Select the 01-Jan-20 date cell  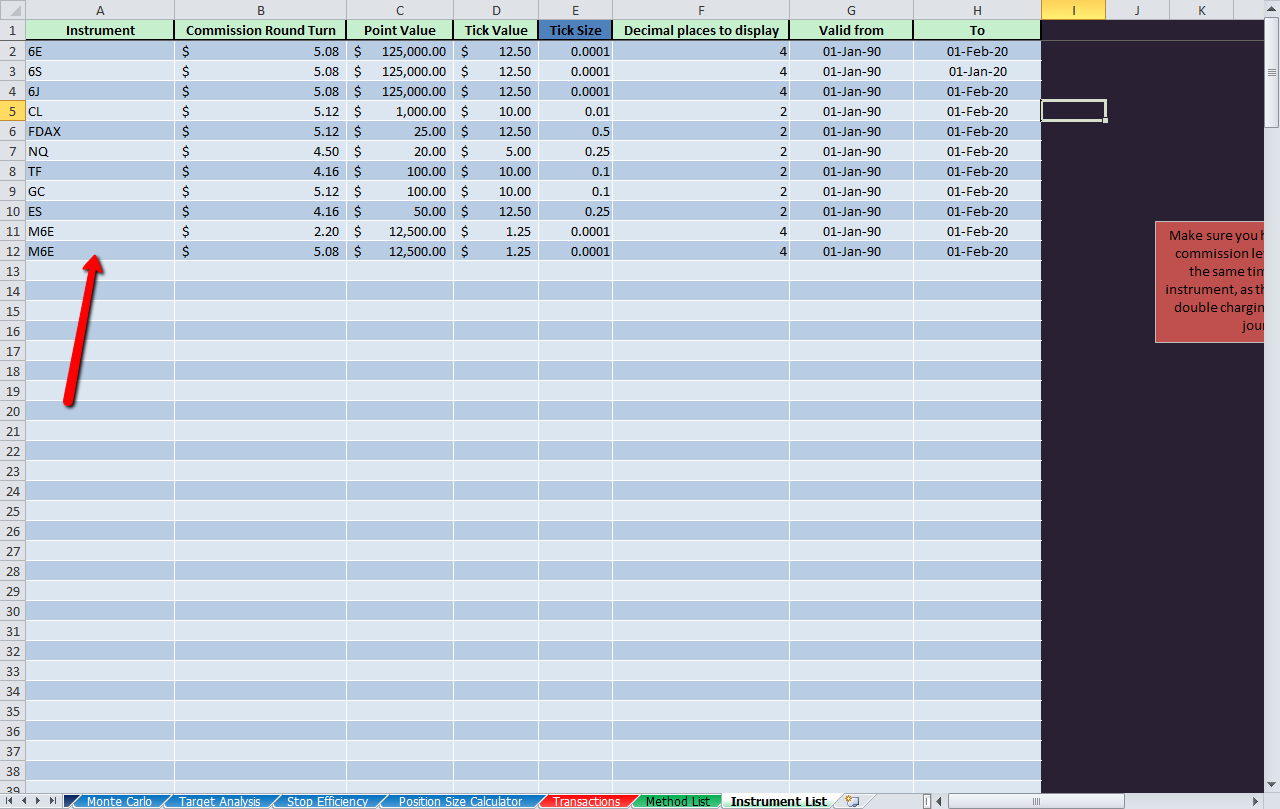(977, 71)
